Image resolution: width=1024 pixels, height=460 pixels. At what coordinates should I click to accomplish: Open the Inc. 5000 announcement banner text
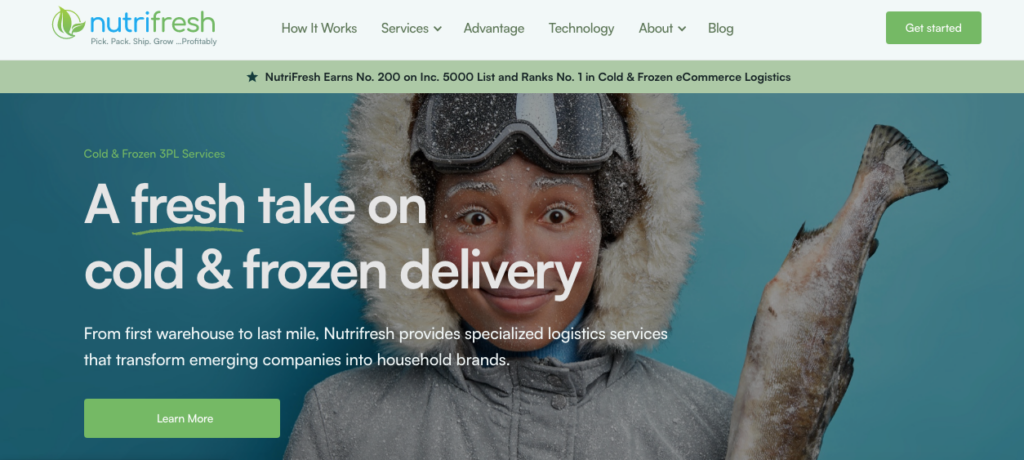pos(528,77)
